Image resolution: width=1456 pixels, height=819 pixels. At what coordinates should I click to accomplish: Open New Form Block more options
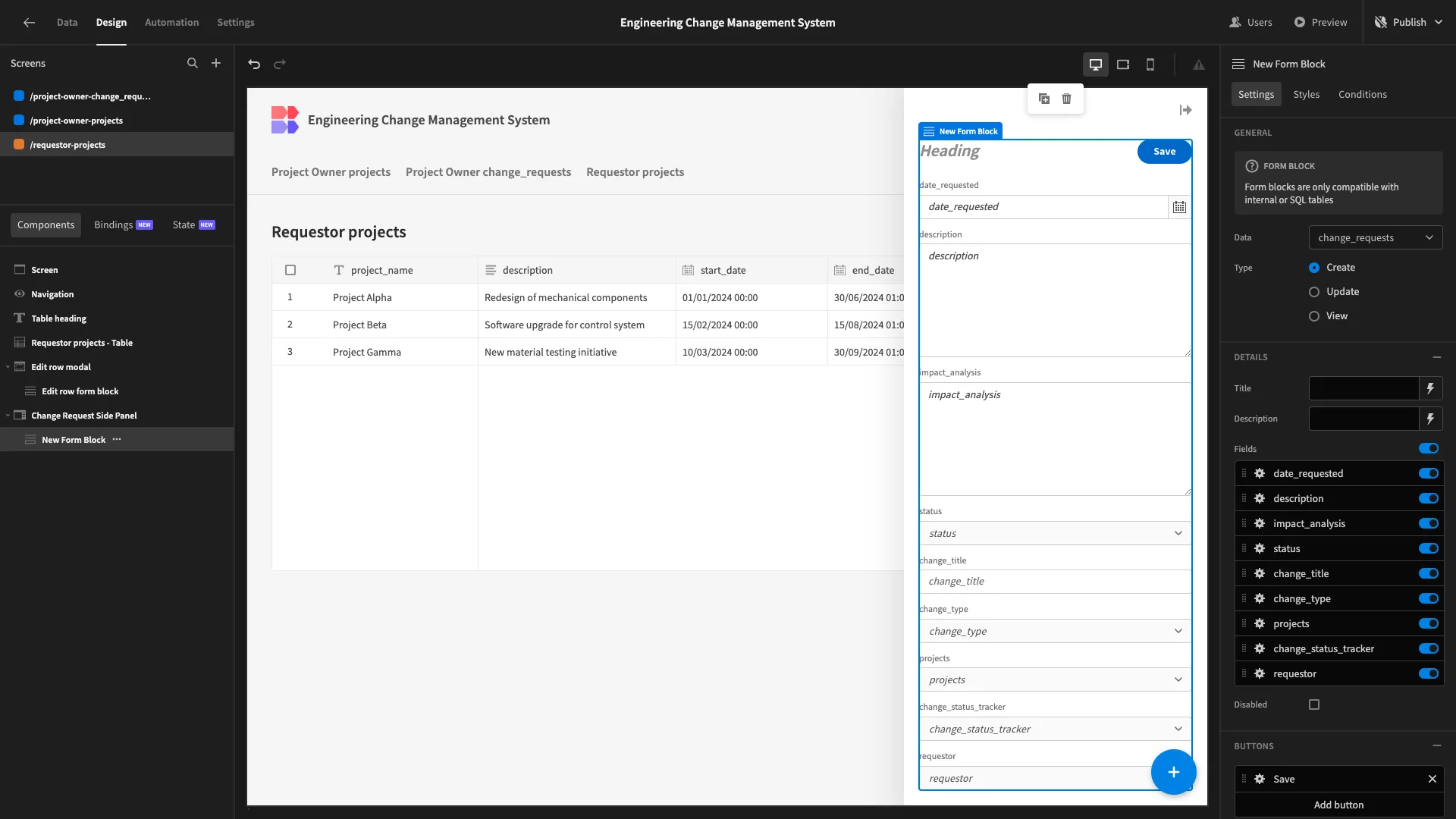117,440
